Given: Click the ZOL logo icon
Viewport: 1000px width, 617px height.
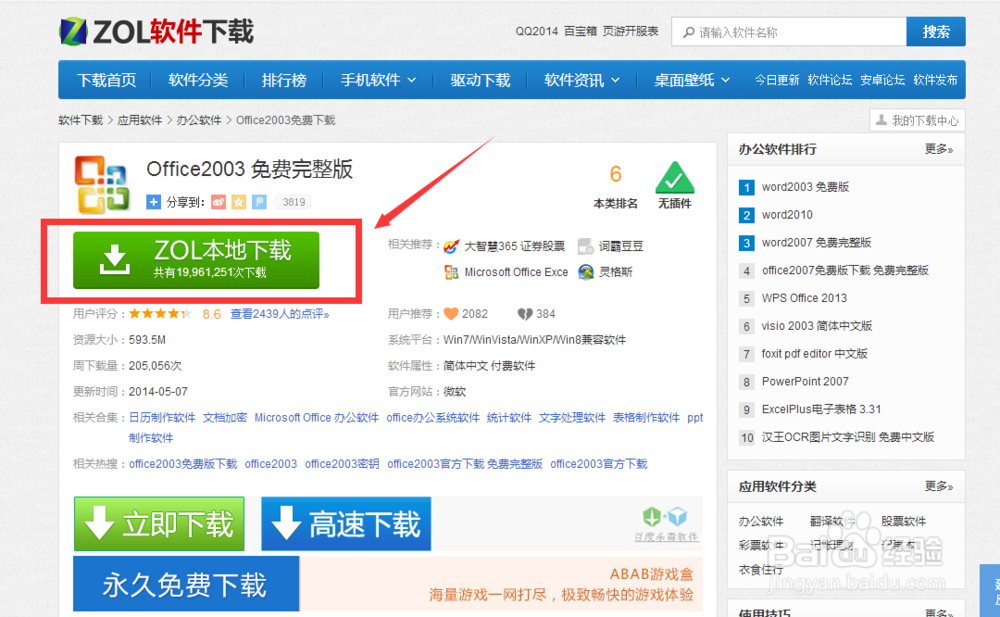Looking at the screenshot, I should click(x=73, y=31).
